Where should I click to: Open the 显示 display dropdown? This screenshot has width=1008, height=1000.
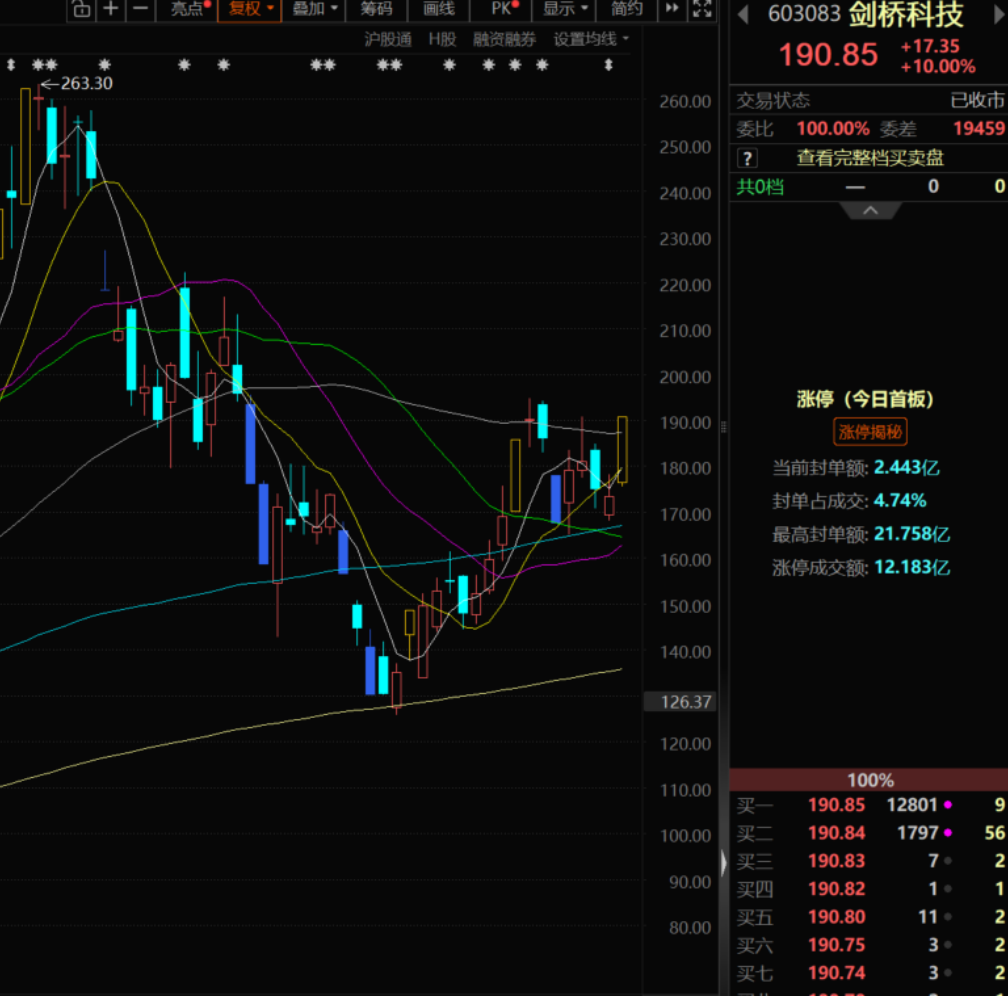564,9
